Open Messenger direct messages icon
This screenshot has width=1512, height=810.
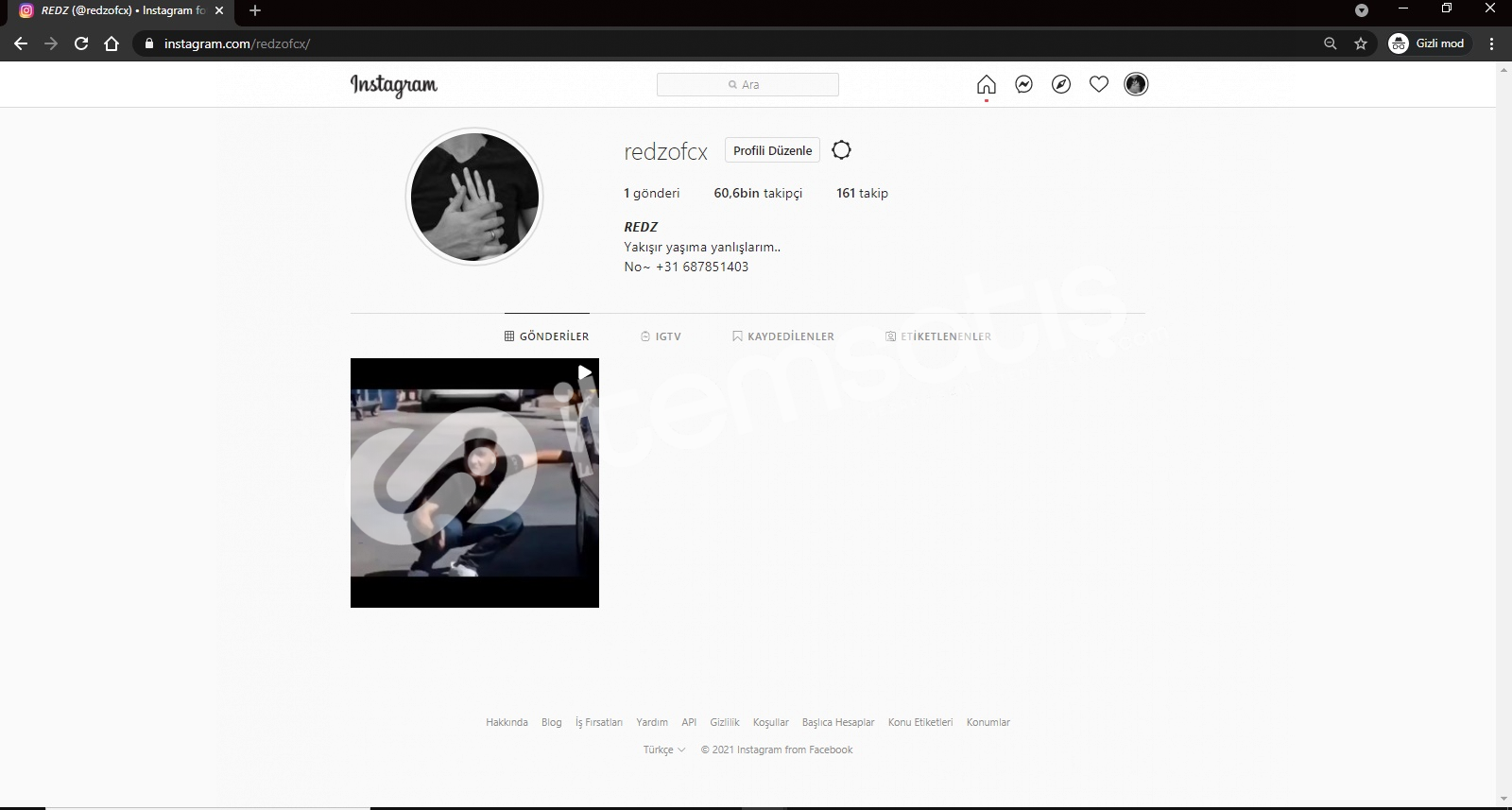(1023, 85)
